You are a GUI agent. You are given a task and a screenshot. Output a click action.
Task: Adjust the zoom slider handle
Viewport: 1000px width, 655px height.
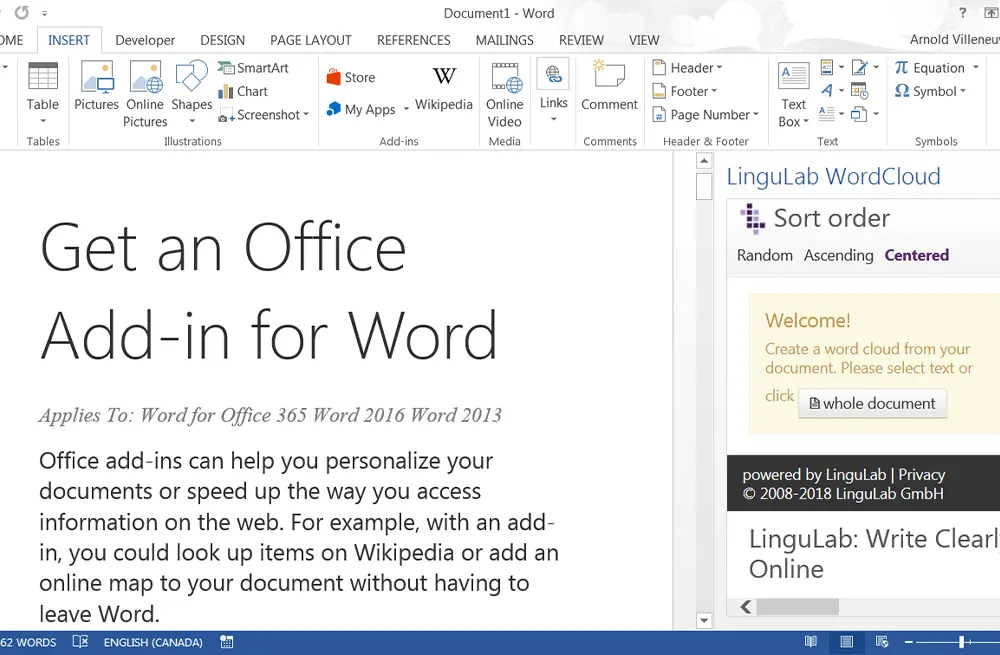pyautogui.click(x=961, y=642)
